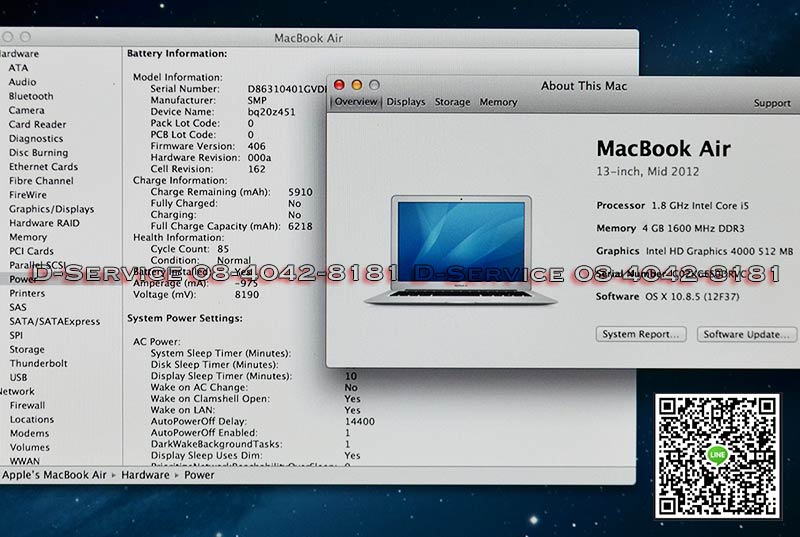Click the Full Charge Capacity value 6218
Image resolution: width=800 pixels, height=537 pixels.
point(300,226)
